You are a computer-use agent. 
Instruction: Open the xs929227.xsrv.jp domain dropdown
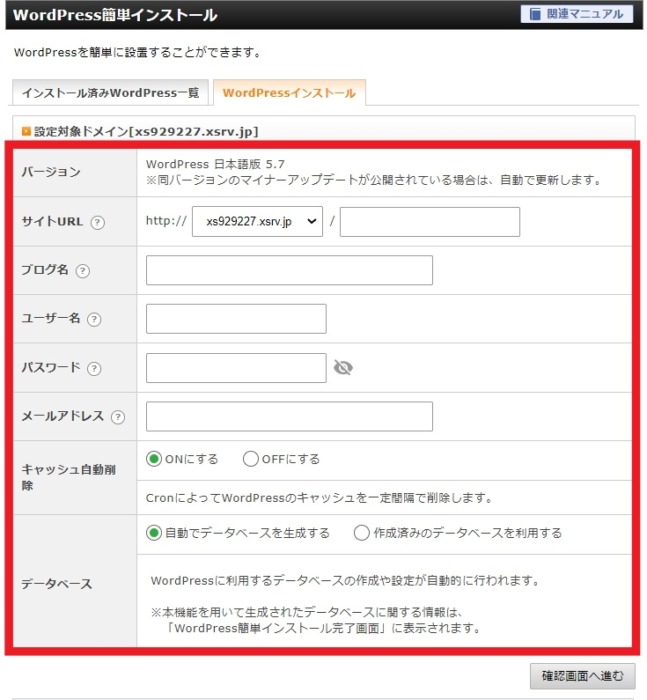(257, 221)
